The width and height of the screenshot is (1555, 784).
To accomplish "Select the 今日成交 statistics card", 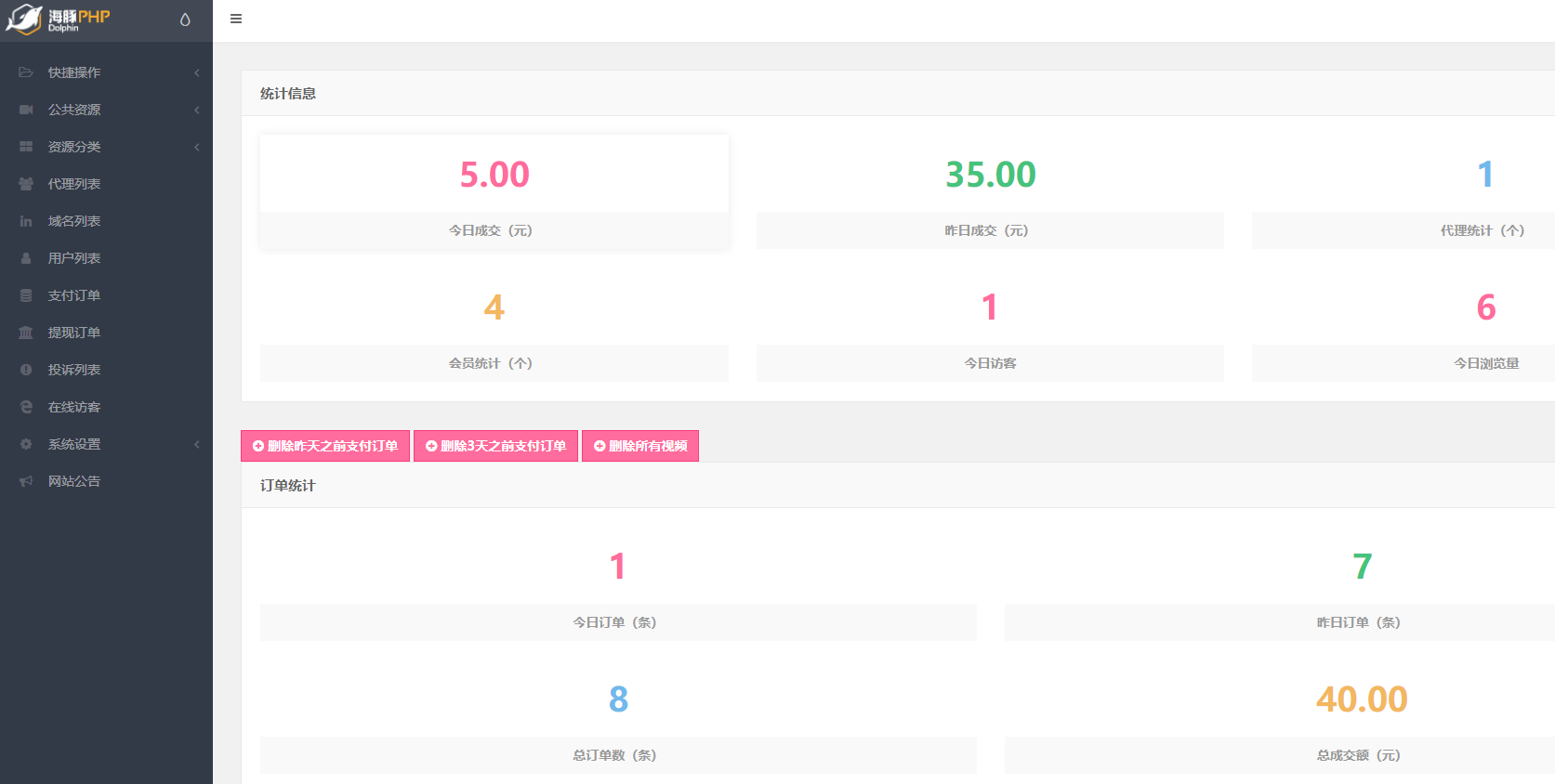I will (494, 191).
